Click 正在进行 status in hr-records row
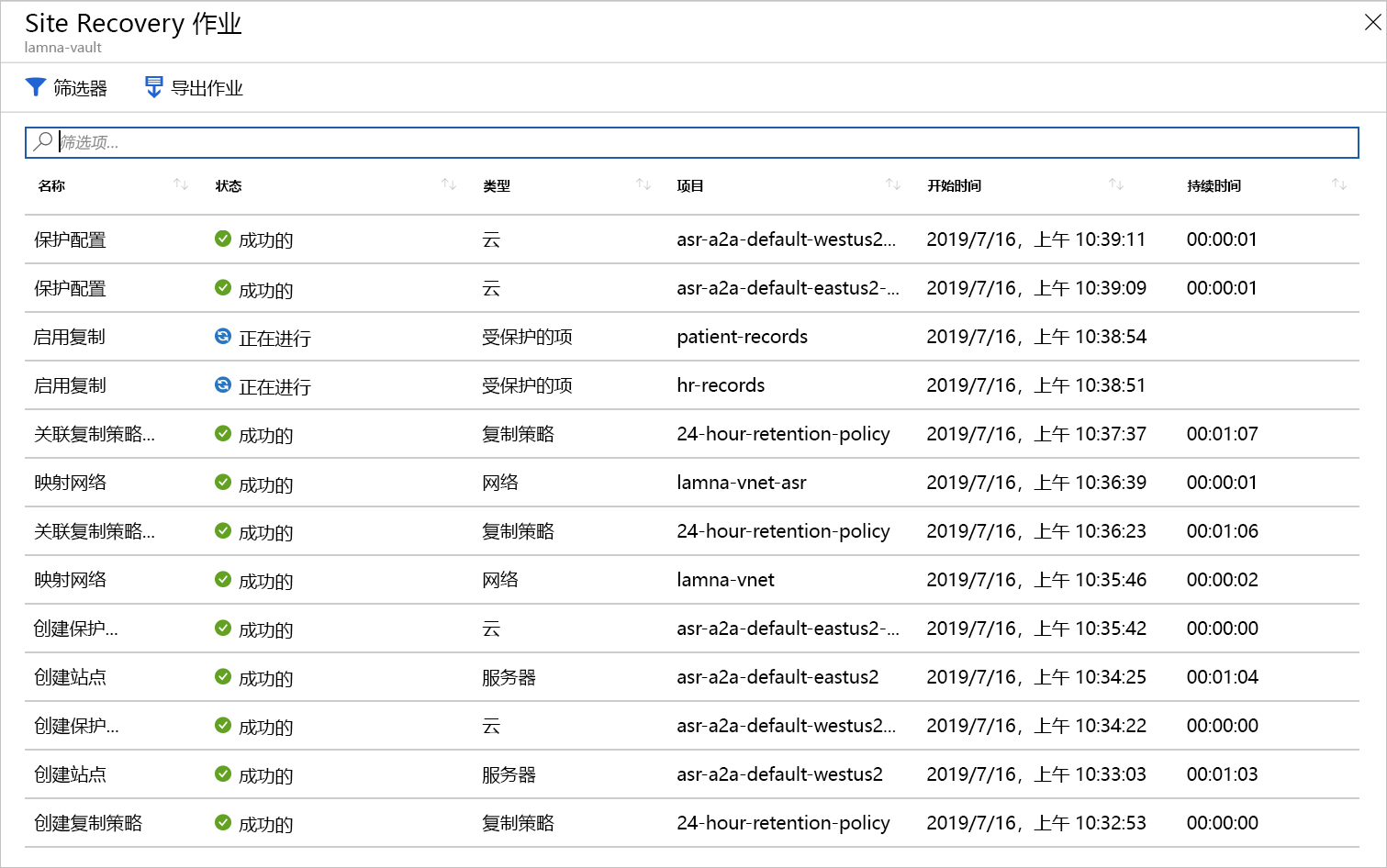Image resolution: width=1387 pixels, height=868 pixels. coord(274,387)
